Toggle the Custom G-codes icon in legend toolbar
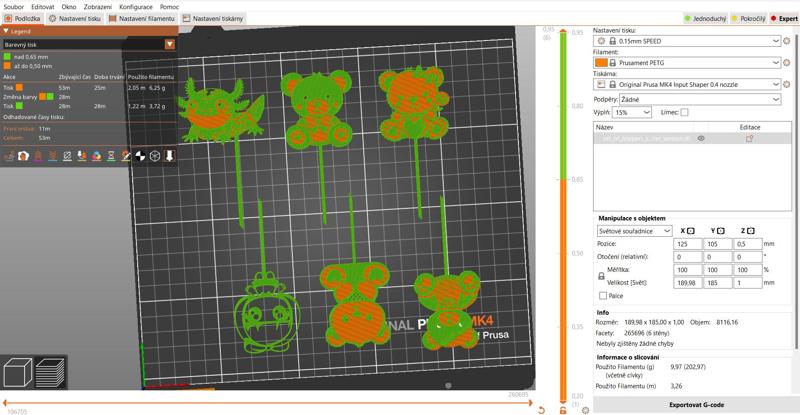This screenshot has width=800, height=415. tap(126, 156)
